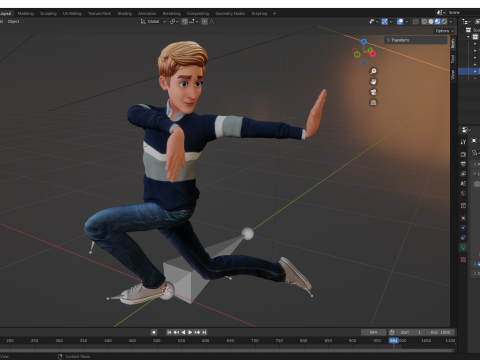Open the Render properties tab icon
480x360 pixels.
pyautogui.click(x=463, y=154)
